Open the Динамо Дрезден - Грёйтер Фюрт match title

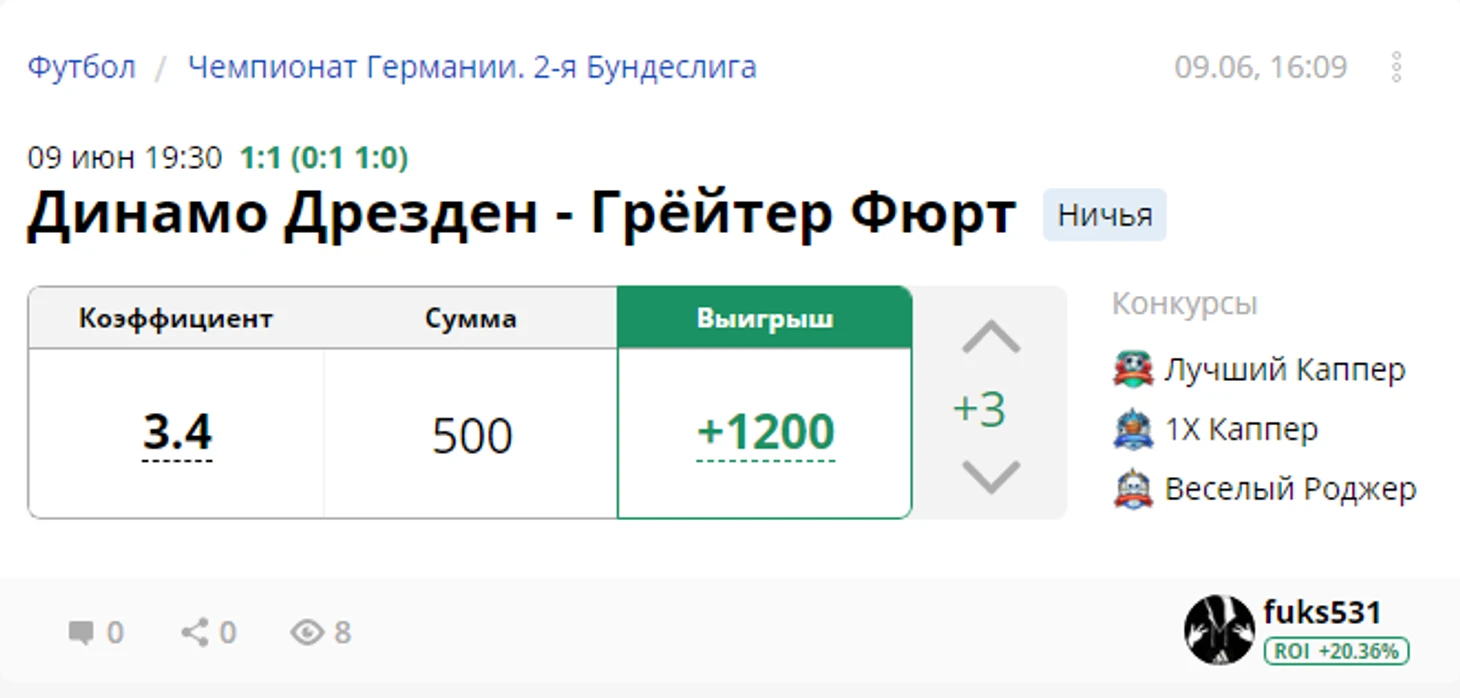point(521,214)
